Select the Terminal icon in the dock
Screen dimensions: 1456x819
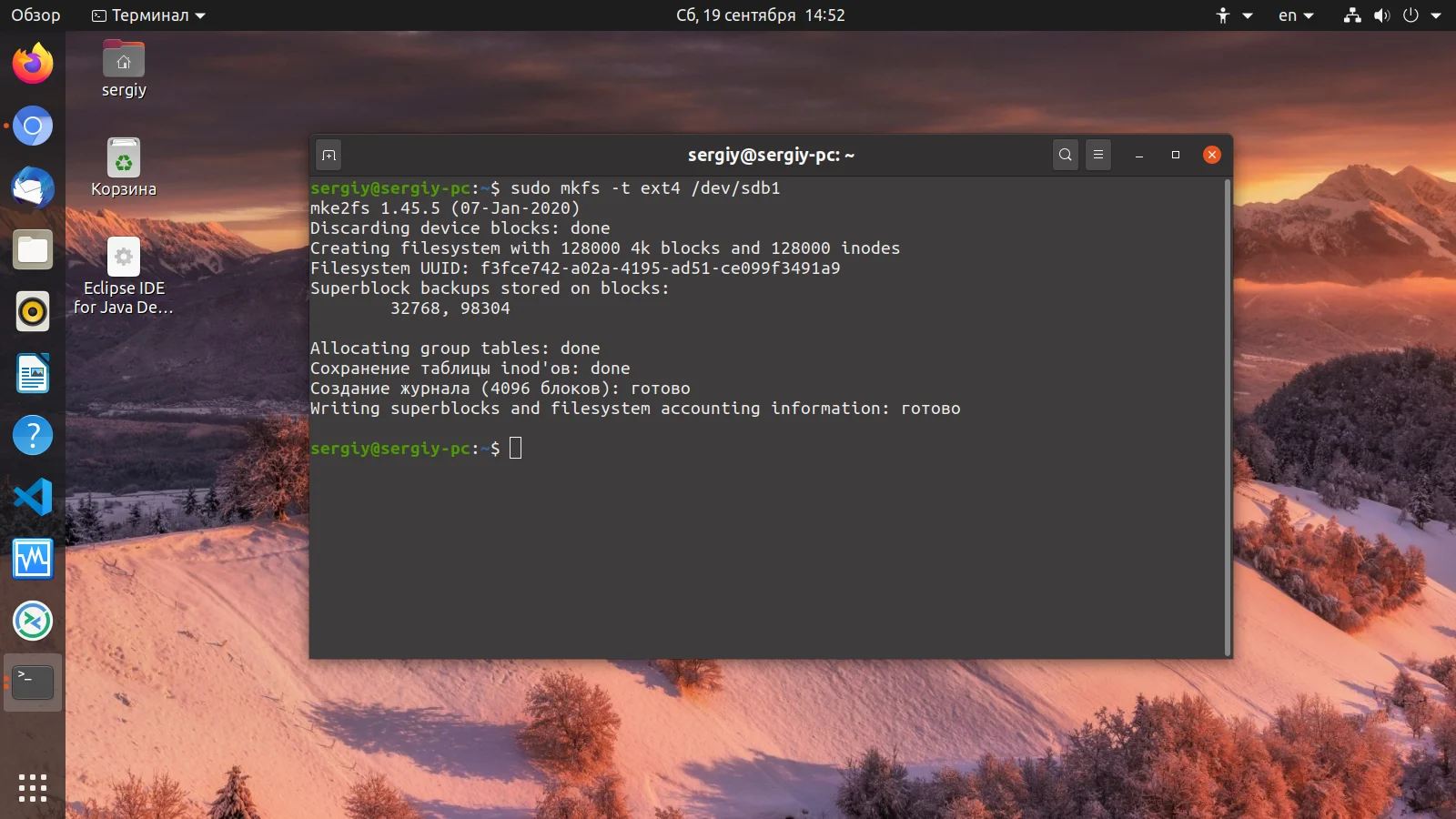33,682
